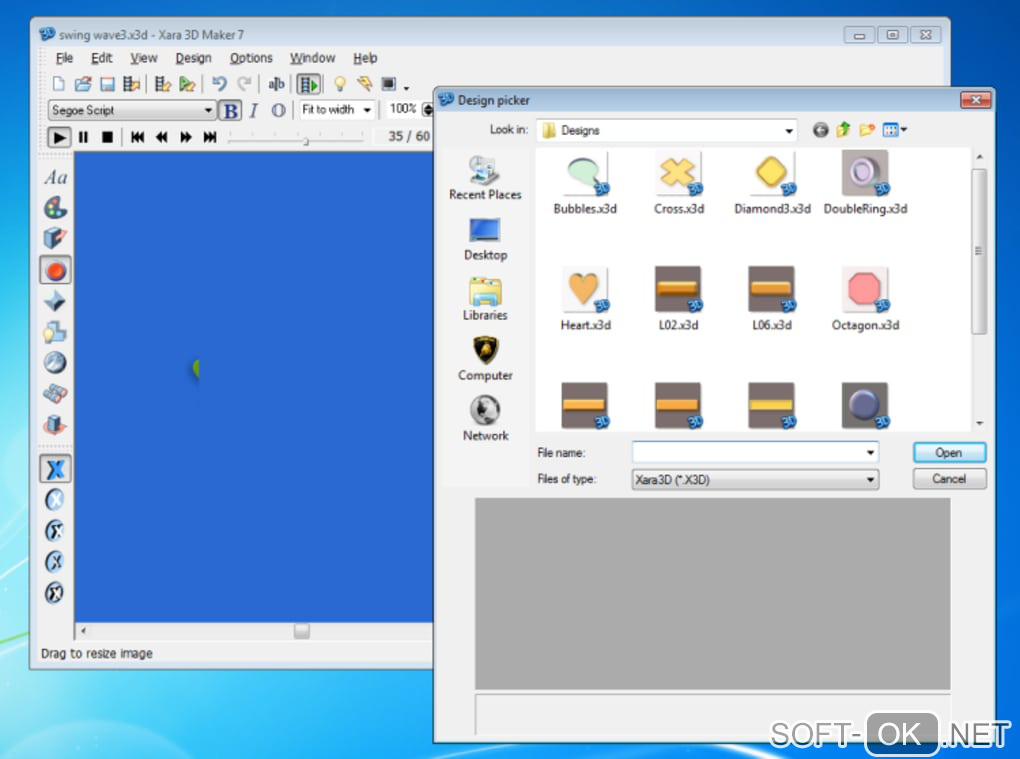Stop the animation
This screenshot has height=759, width=1020.
(x=107, y=137)
